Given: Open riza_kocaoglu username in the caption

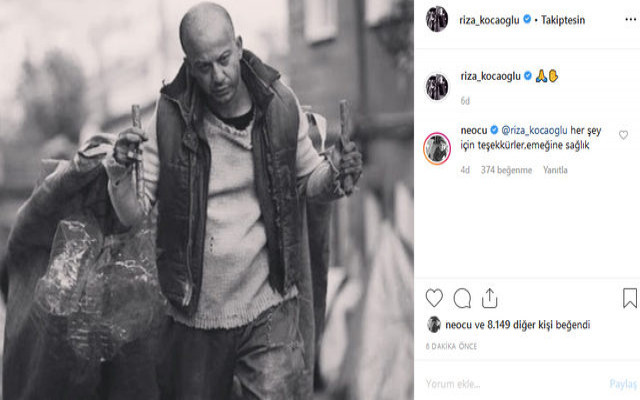Looking at the screenshot, I should 491,76.
